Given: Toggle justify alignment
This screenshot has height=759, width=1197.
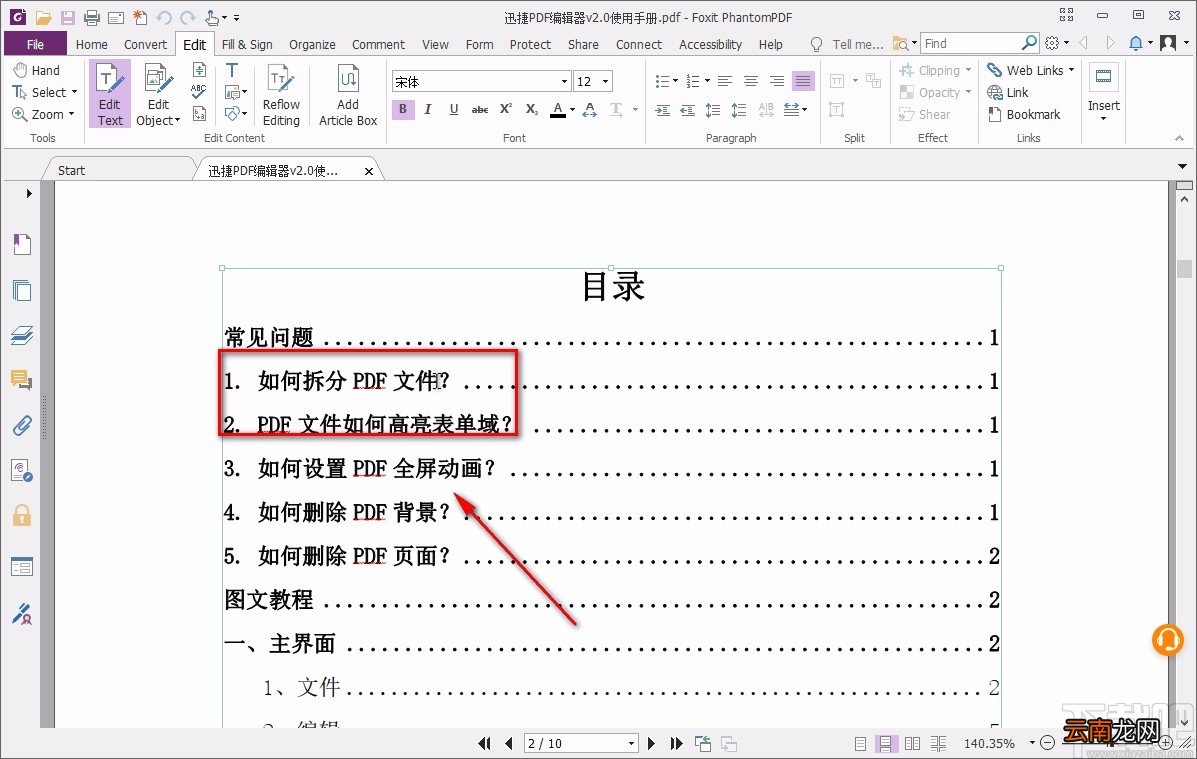Looking at the screenshot, I should tap(803, 81).
